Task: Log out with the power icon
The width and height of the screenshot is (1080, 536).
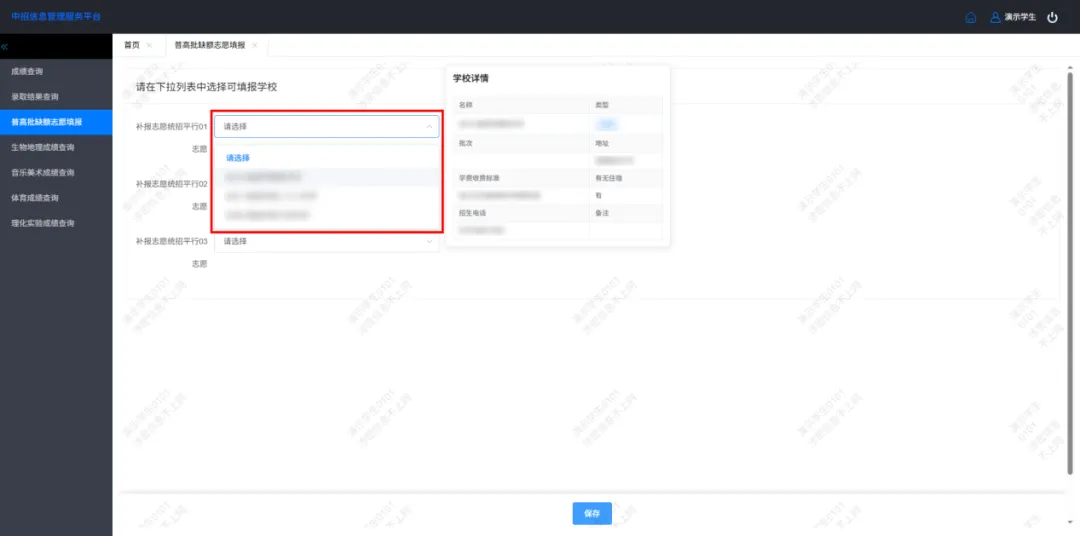Action: (1052, 17)
